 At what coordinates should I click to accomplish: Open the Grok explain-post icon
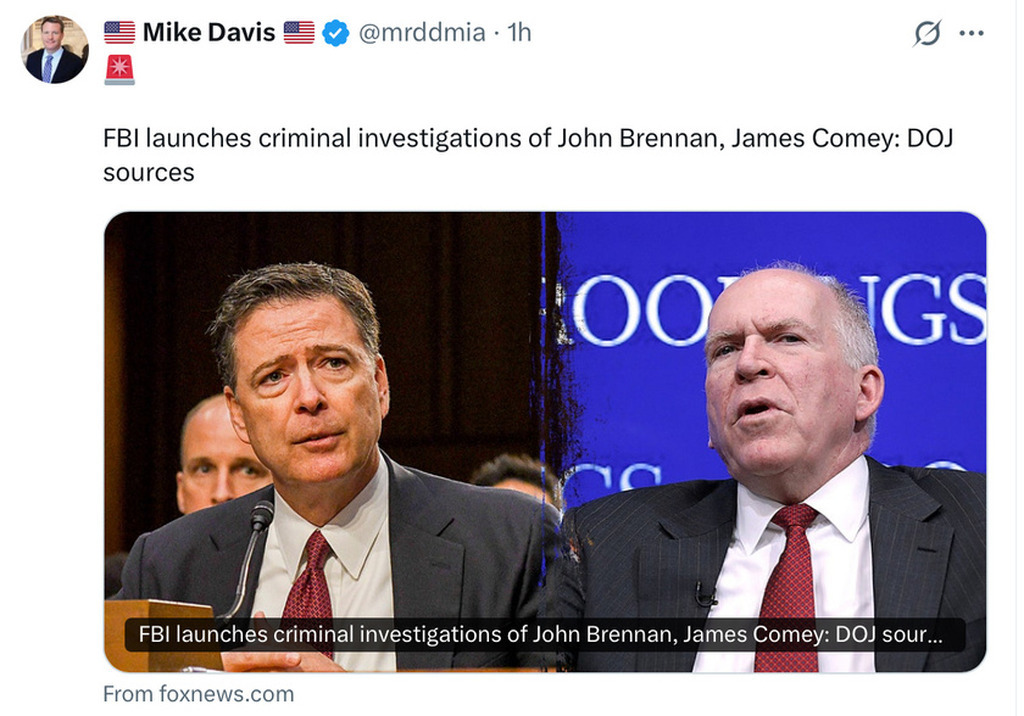click(927, 34)
